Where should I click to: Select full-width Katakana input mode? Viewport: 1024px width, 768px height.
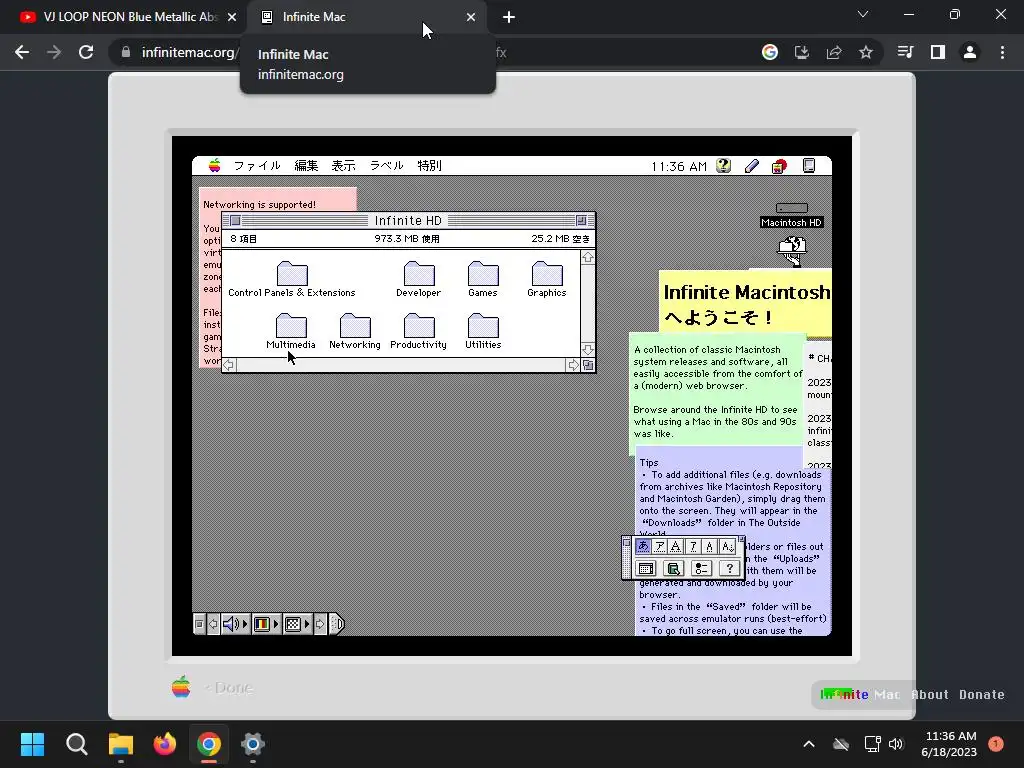pos(660,546)
